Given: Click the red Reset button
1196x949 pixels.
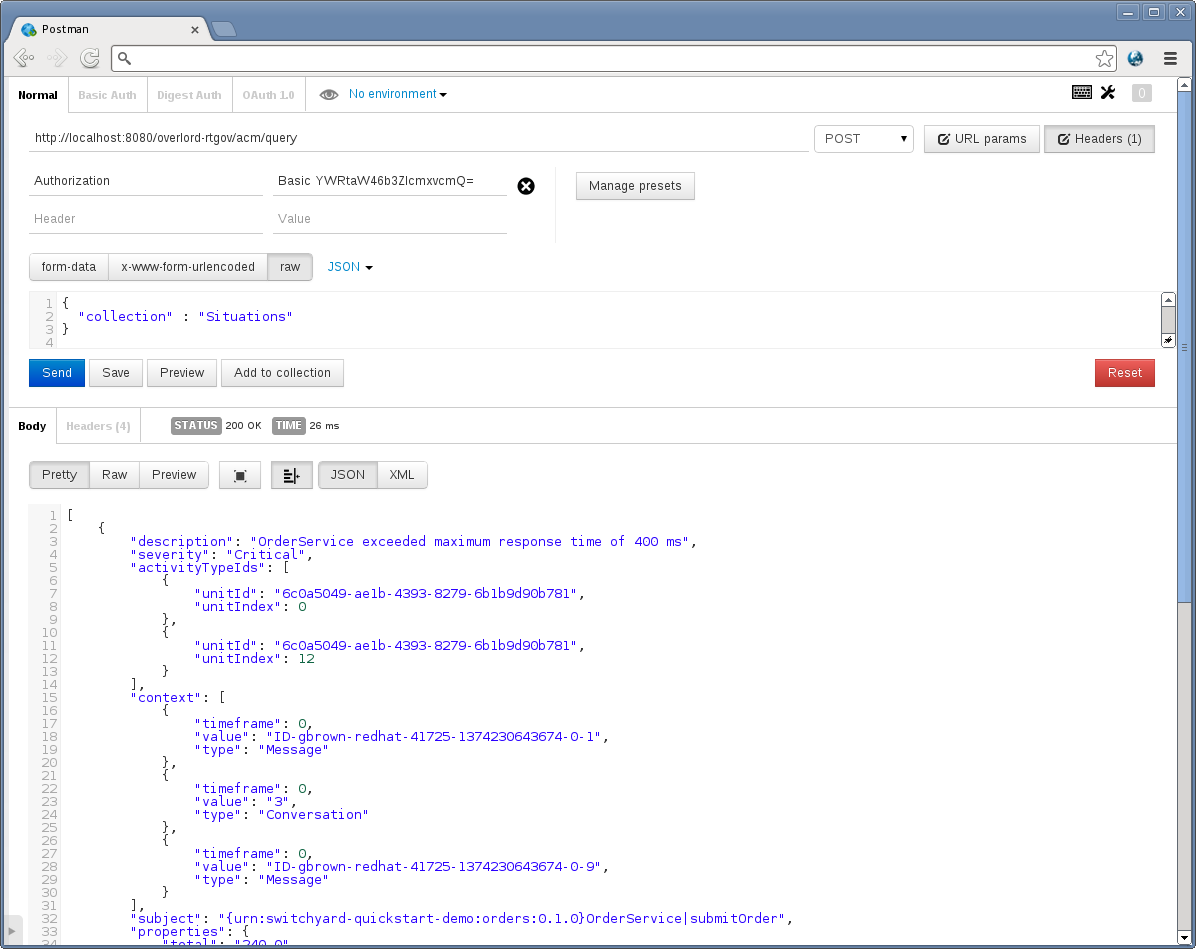Looking at the screenshot, I should pos(1124,373).
